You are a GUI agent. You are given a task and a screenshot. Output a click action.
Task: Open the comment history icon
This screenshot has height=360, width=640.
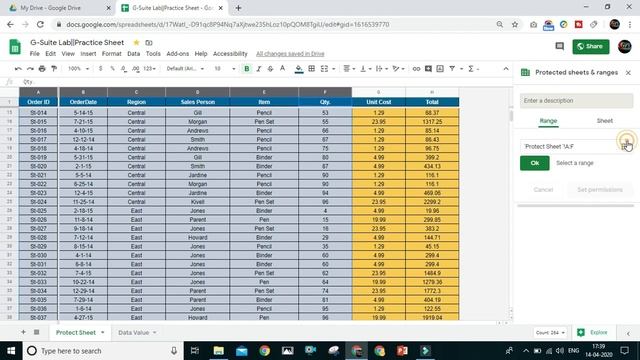tap(560, 47)
